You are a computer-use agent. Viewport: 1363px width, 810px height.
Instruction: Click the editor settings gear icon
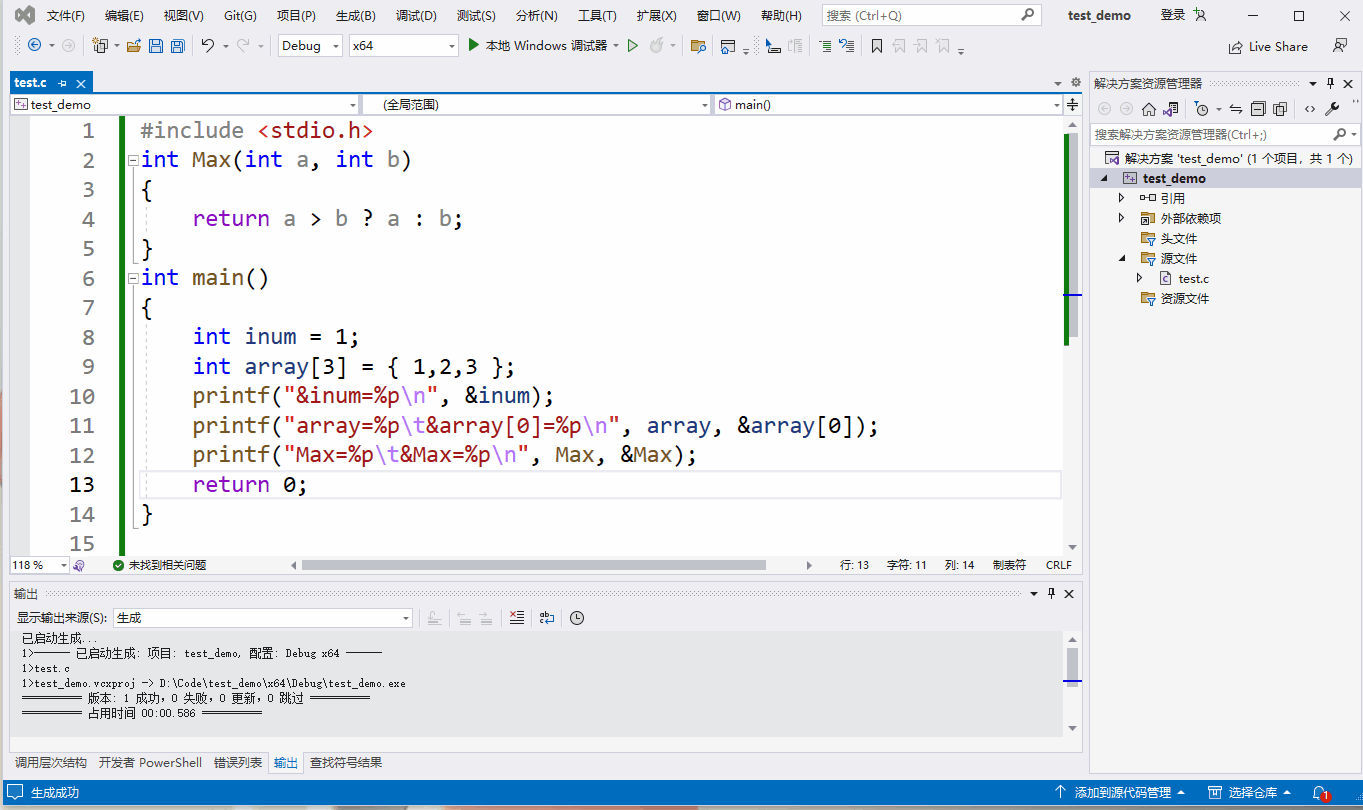[x=1076, y=83]
